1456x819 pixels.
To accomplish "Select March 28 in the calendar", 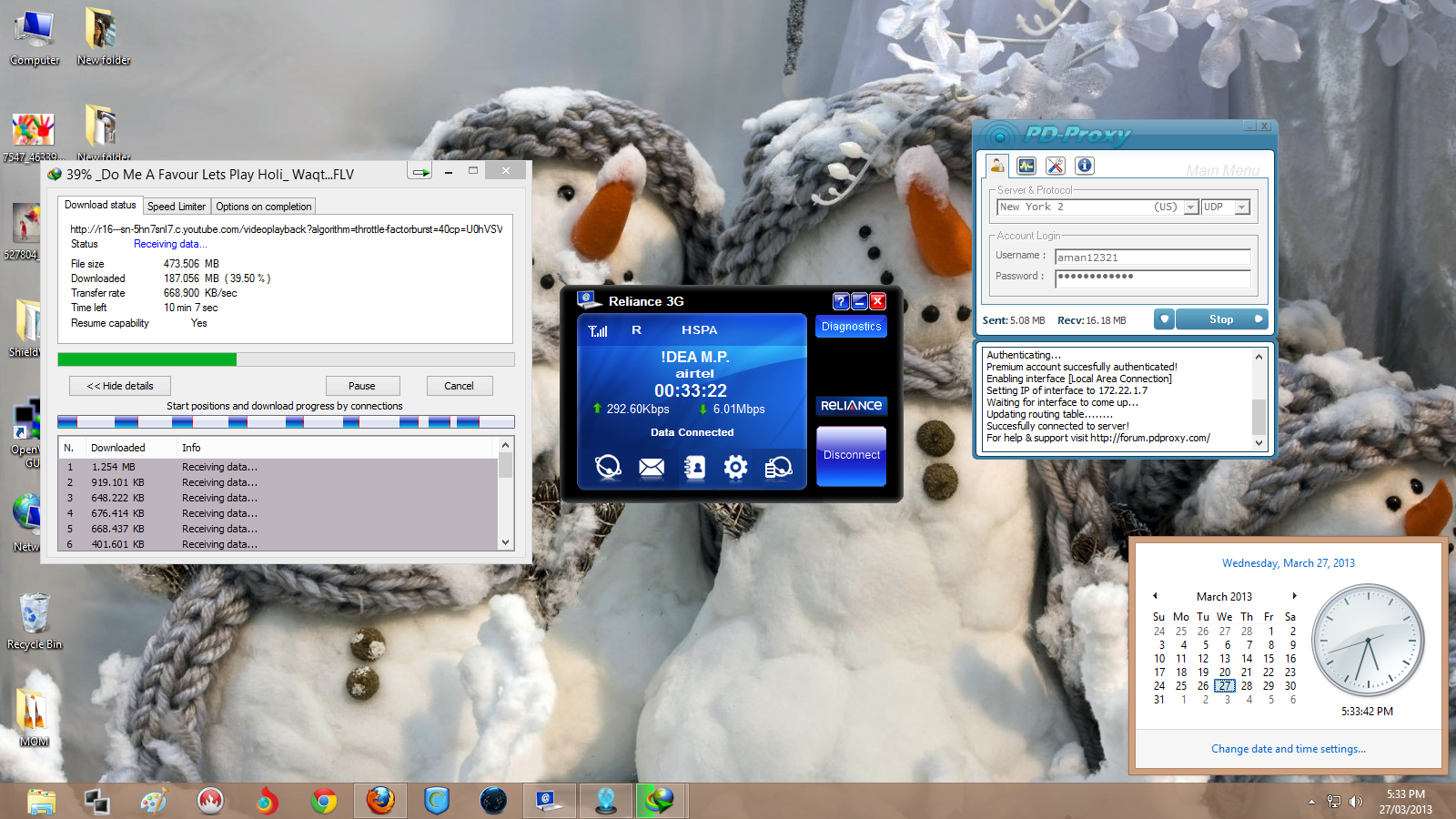I will (x=1247, y=686).
